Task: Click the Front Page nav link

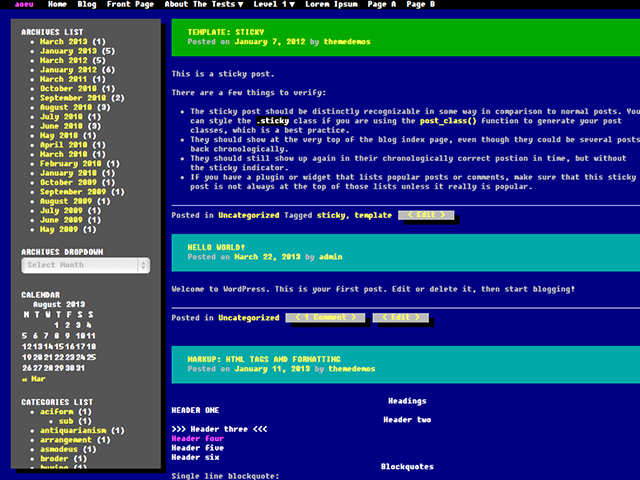Action: point(130,5)
